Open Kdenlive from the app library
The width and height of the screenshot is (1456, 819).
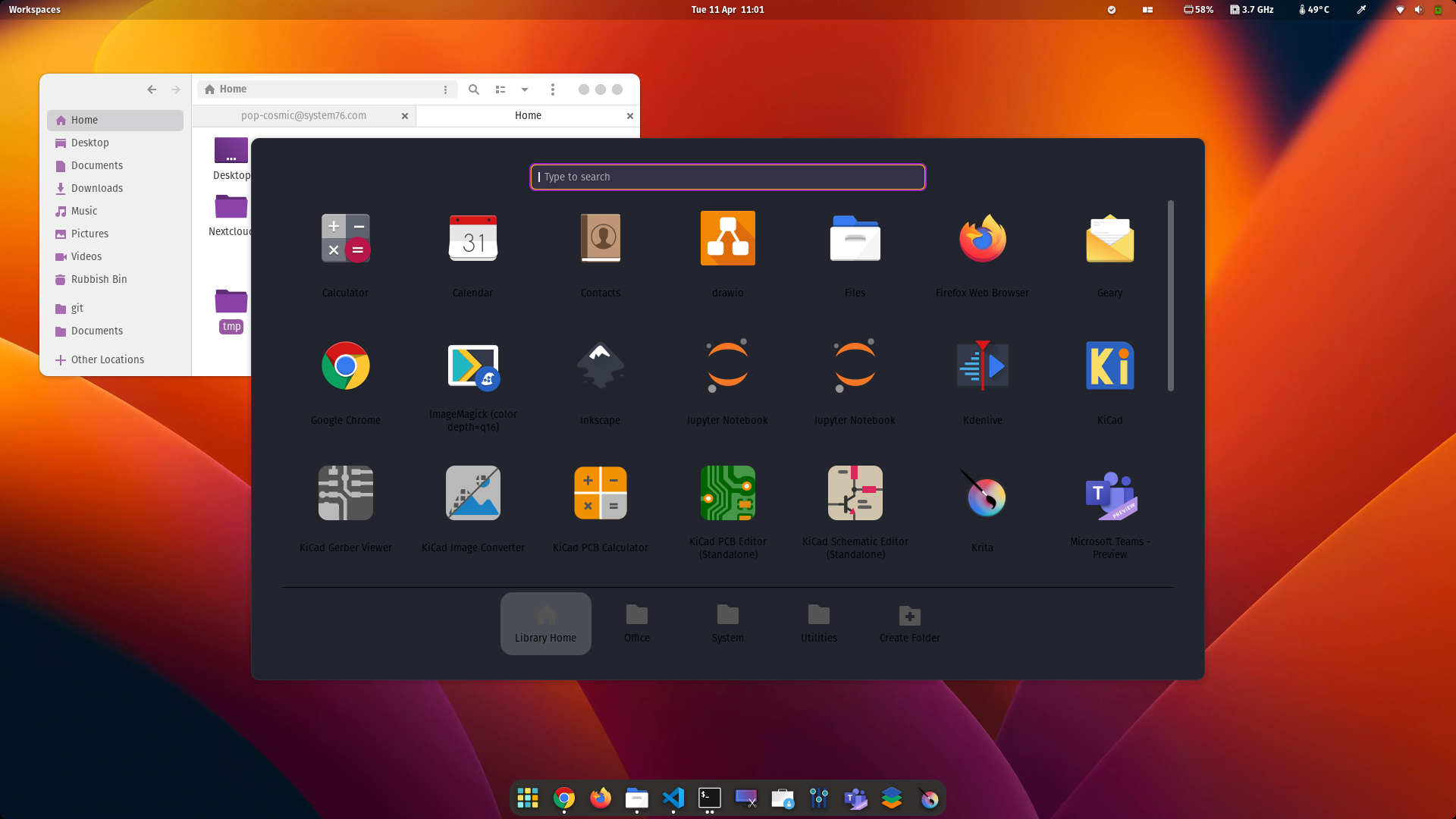[982, 367]
